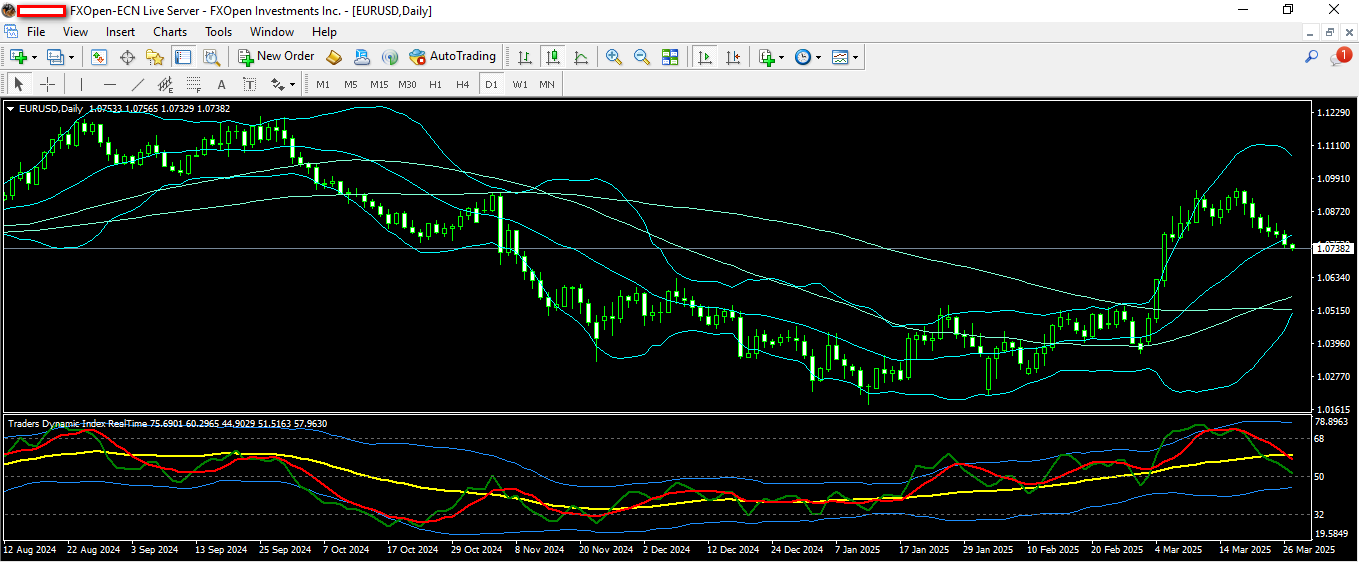This screenshot has width=1359, height=562.
Task: Select the H1 timeframe
Action: pos(435,84)
